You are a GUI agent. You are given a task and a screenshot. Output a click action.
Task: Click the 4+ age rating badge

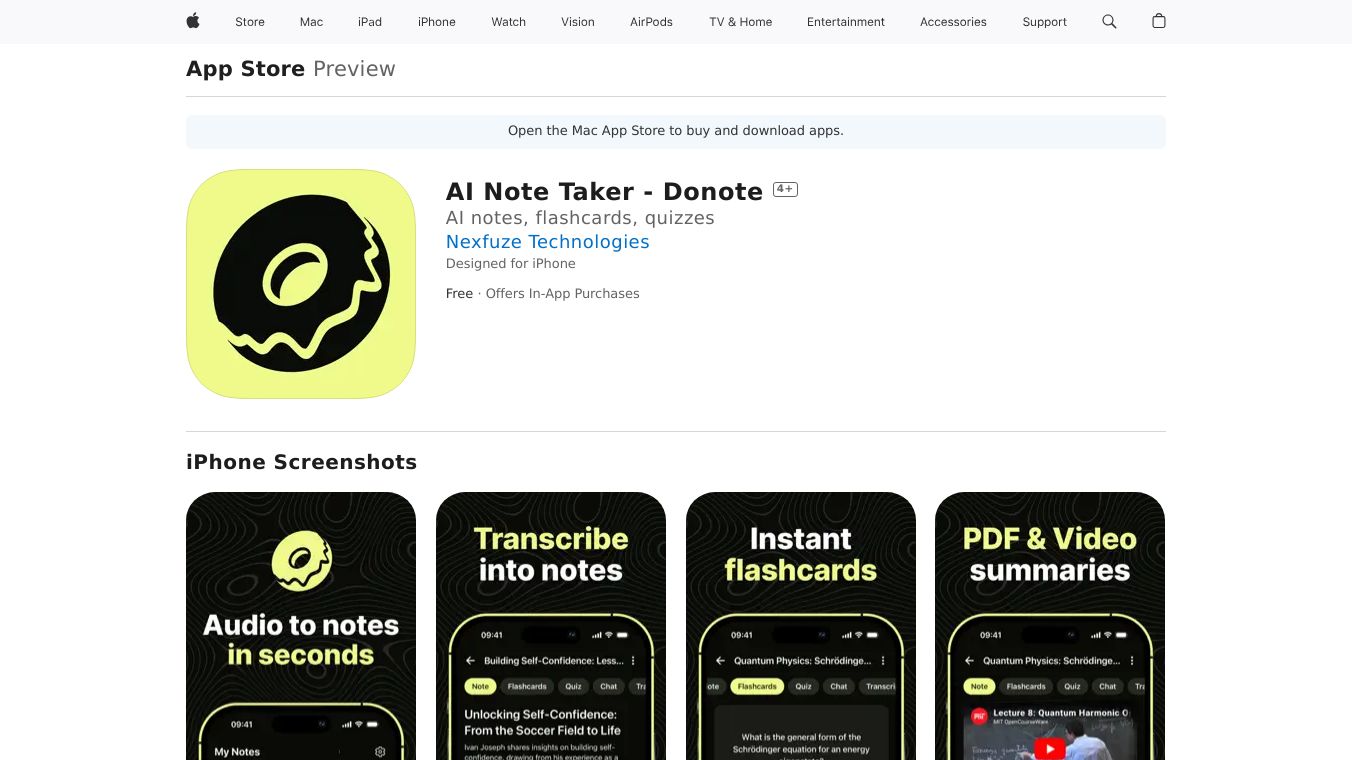point(785,189)
